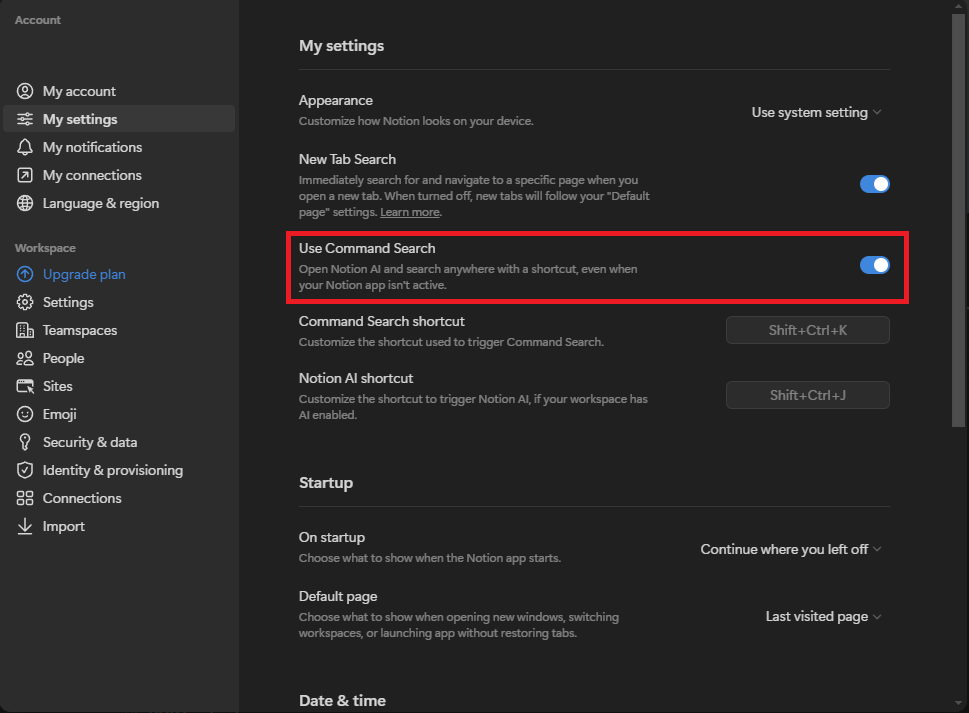This screenshot has width=969, height=713.
Task: Click the Identity & provisioning shield icon
Action: click(25, 470)
